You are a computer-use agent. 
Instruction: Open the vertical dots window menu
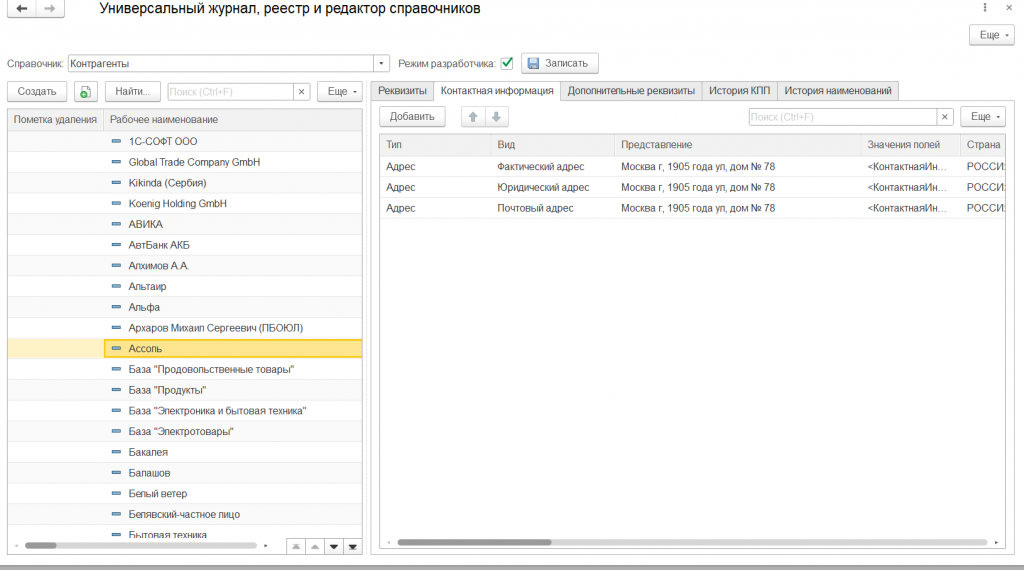coord(985,8)
